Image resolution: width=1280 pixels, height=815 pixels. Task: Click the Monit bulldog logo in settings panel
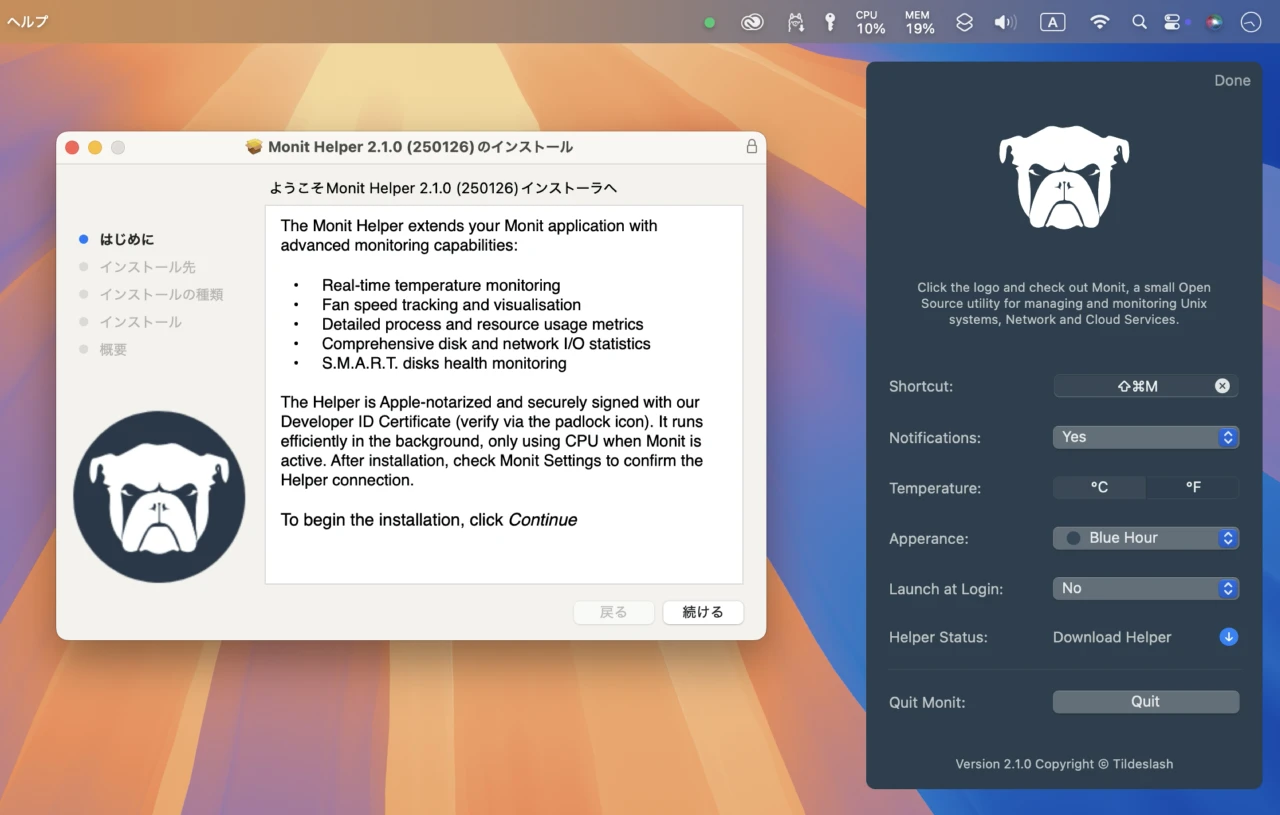(1064, 177)
